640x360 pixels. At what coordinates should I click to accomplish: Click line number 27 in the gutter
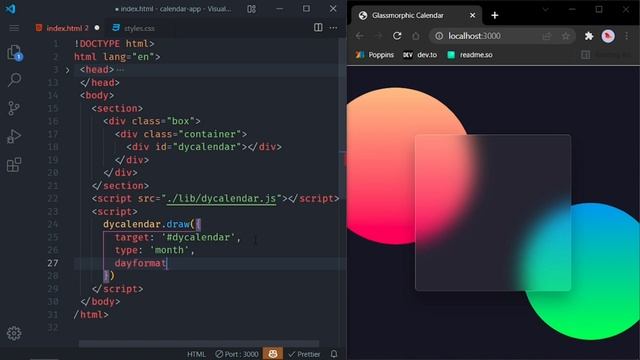point(53,263)
